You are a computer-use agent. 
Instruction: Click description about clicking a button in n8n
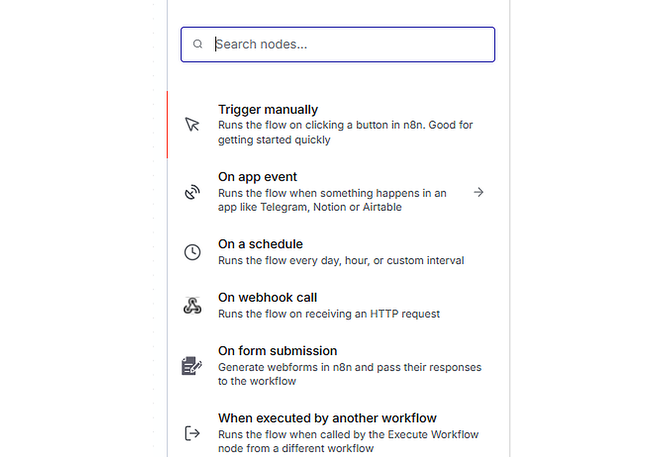click(345, 133)
